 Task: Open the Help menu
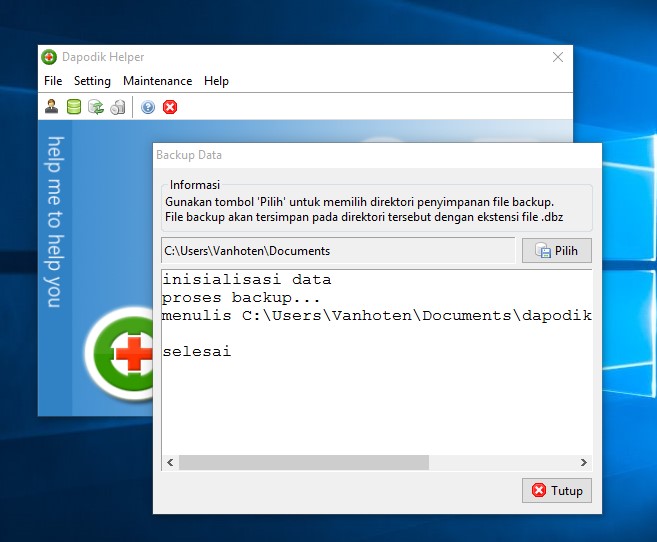pyautogui.click(x=216, y=81)
